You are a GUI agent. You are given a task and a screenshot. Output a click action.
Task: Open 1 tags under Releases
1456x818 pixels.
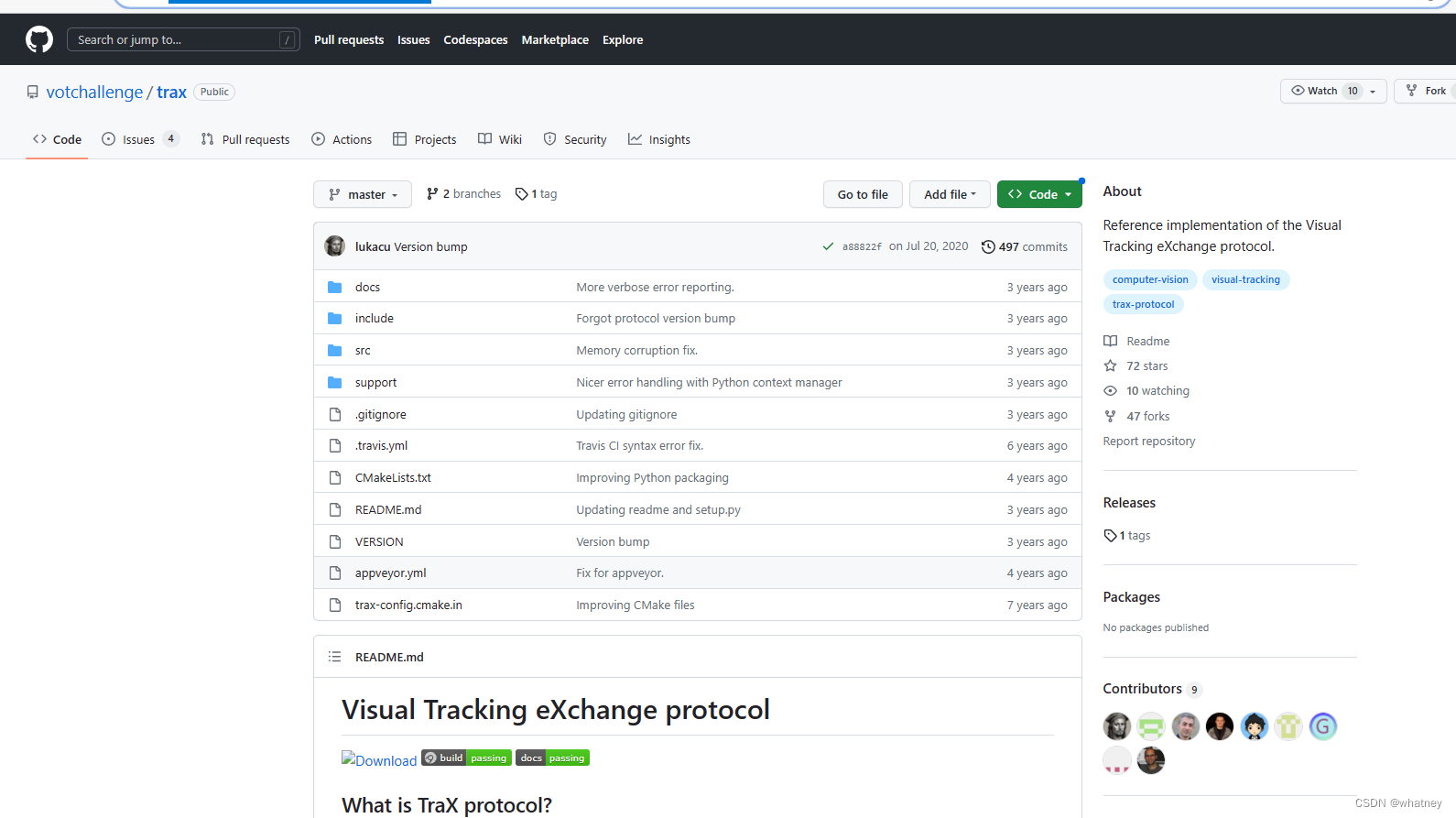click(x=1126, y=535)
